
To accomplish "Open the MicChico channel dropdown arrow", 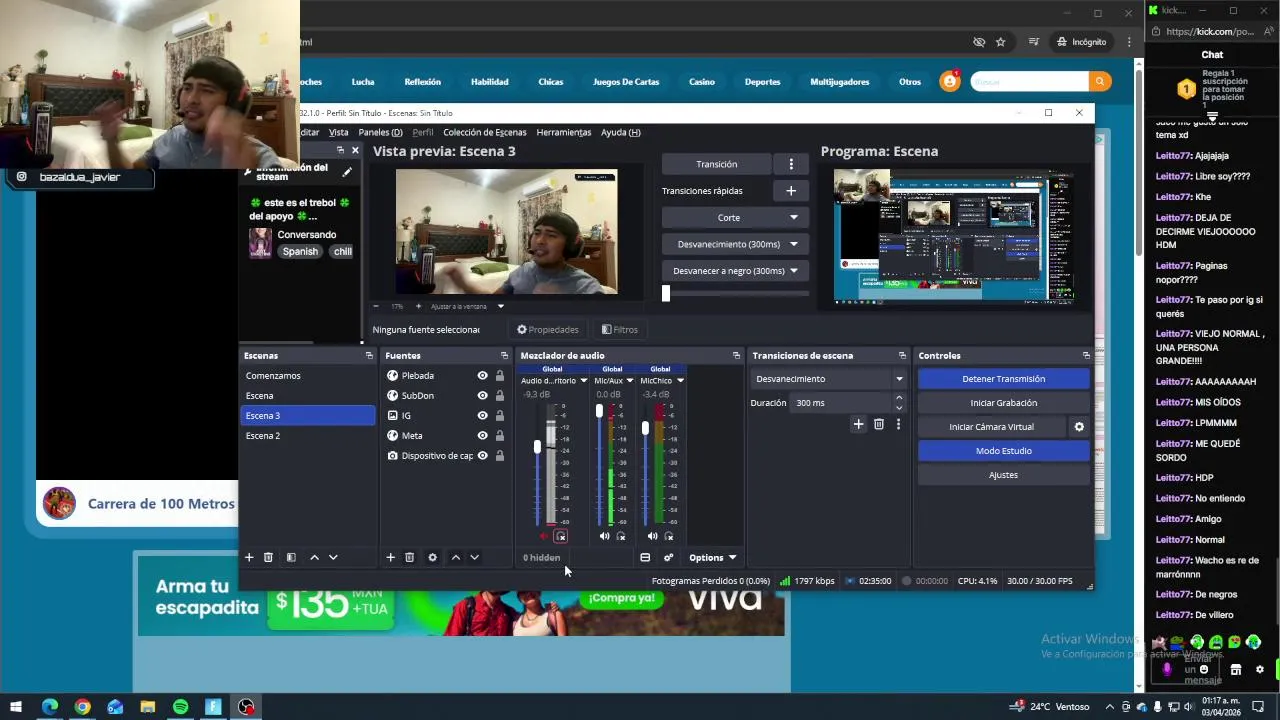I will tap(680, 380).
